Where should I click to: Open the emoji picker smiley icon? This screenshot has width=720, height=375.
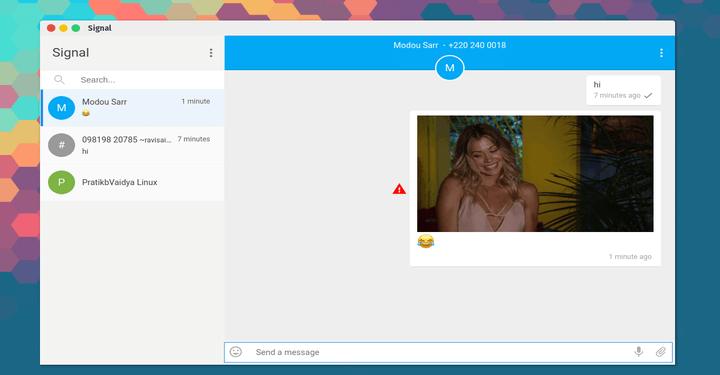point(236,352)
